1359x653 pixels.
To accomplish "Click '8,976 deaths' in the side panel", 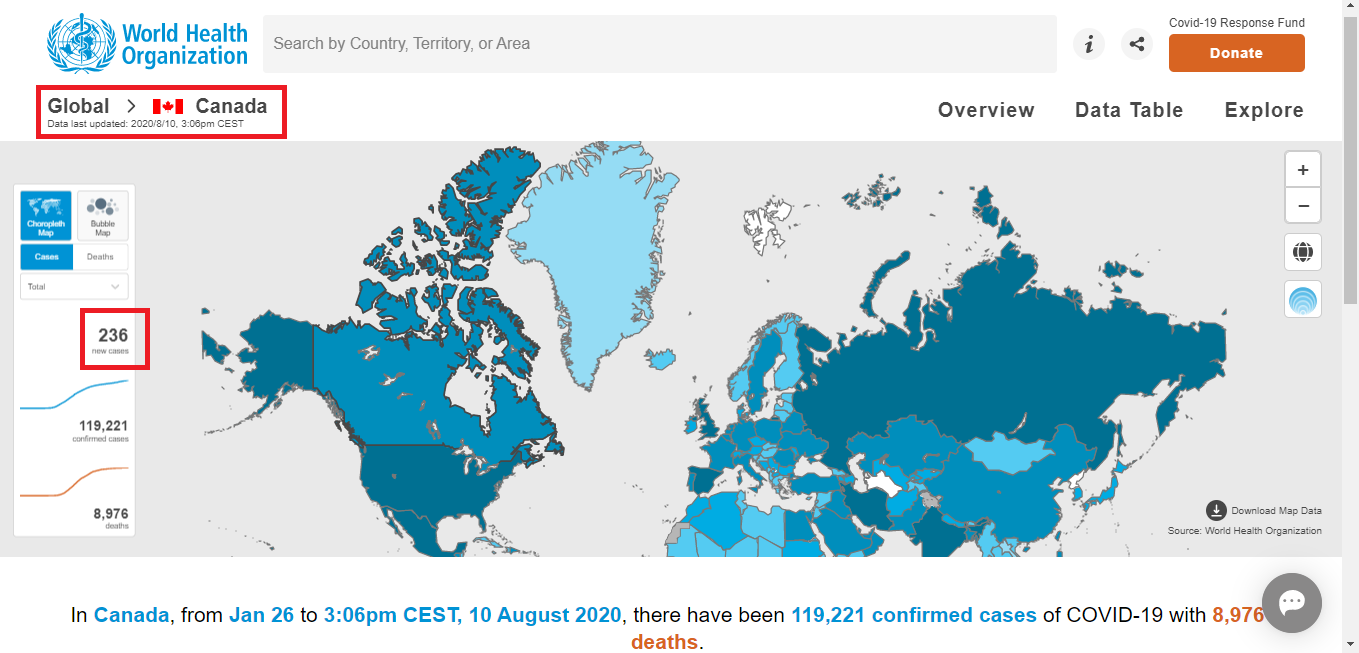I will (110, 518).
